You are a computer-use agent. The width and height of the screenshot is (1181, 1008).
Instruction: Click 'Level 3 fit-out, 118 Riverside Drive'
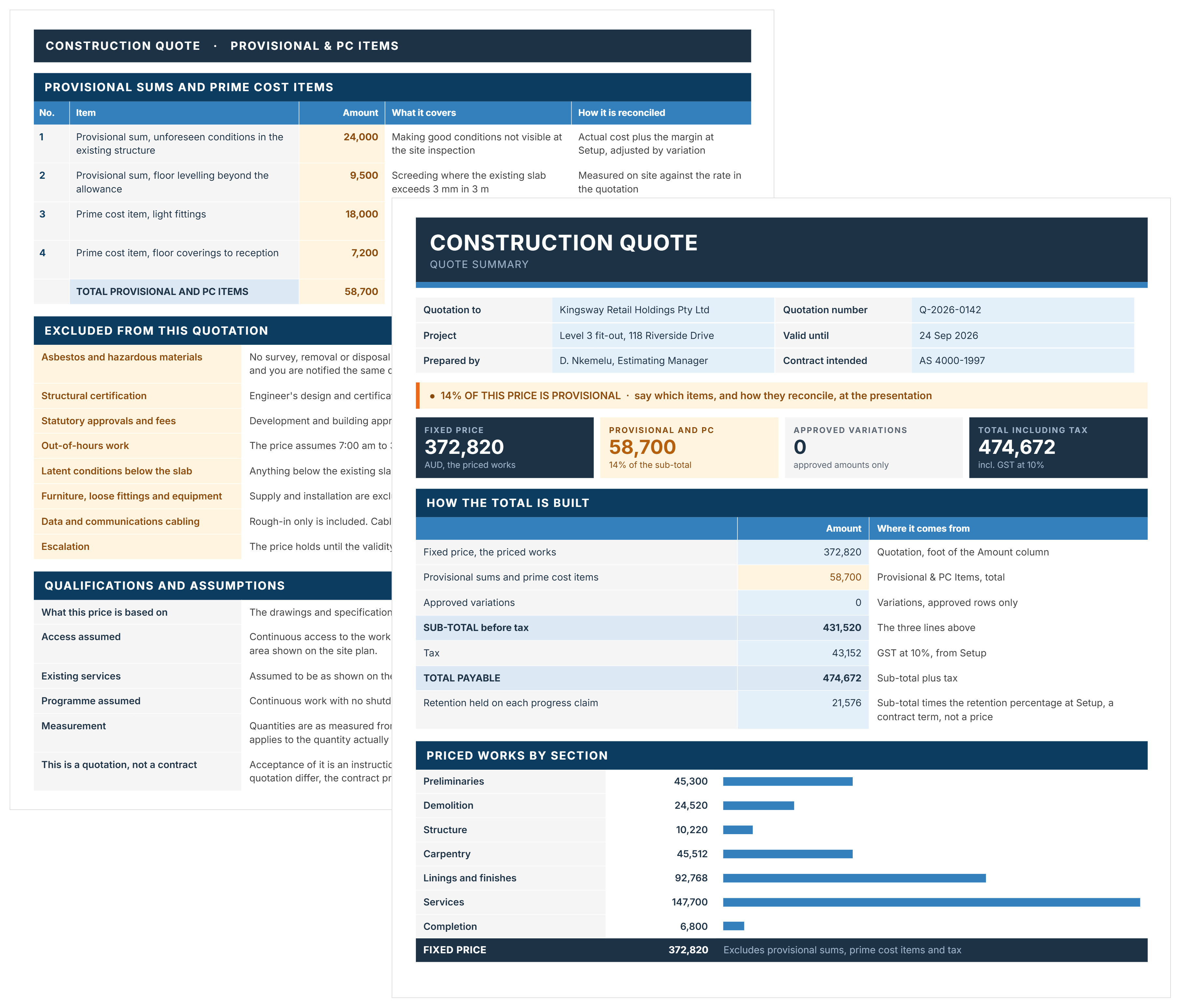click(x=663, y=336)
